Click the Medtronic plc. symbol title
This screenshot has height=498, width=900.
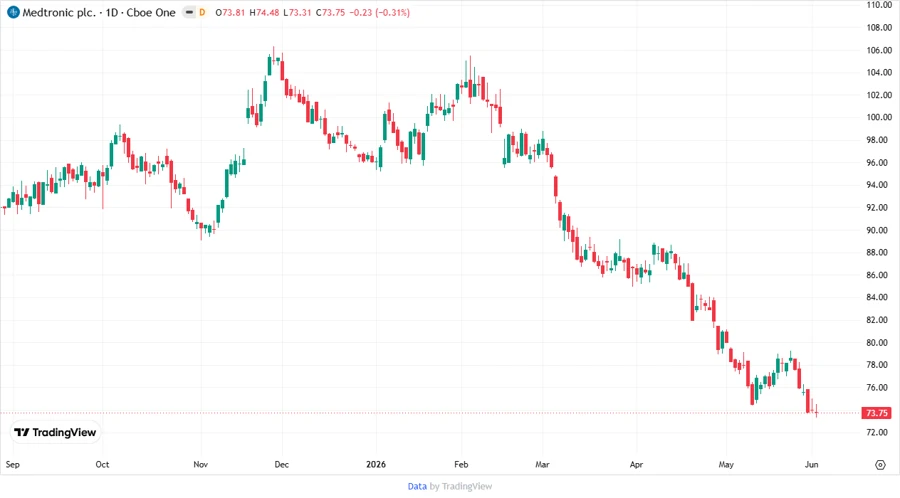point(59,12)
